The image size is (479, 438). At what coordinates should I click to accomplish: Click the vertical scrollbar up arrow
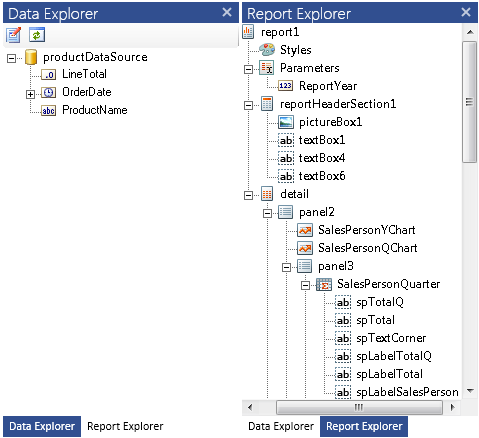pos(470,32)
